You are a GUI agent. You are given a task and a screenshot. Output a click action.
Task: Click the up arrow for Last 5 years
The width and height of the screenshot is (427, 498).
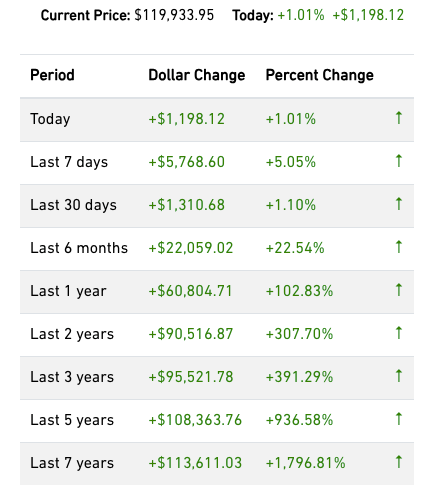(x=398, y=419)
